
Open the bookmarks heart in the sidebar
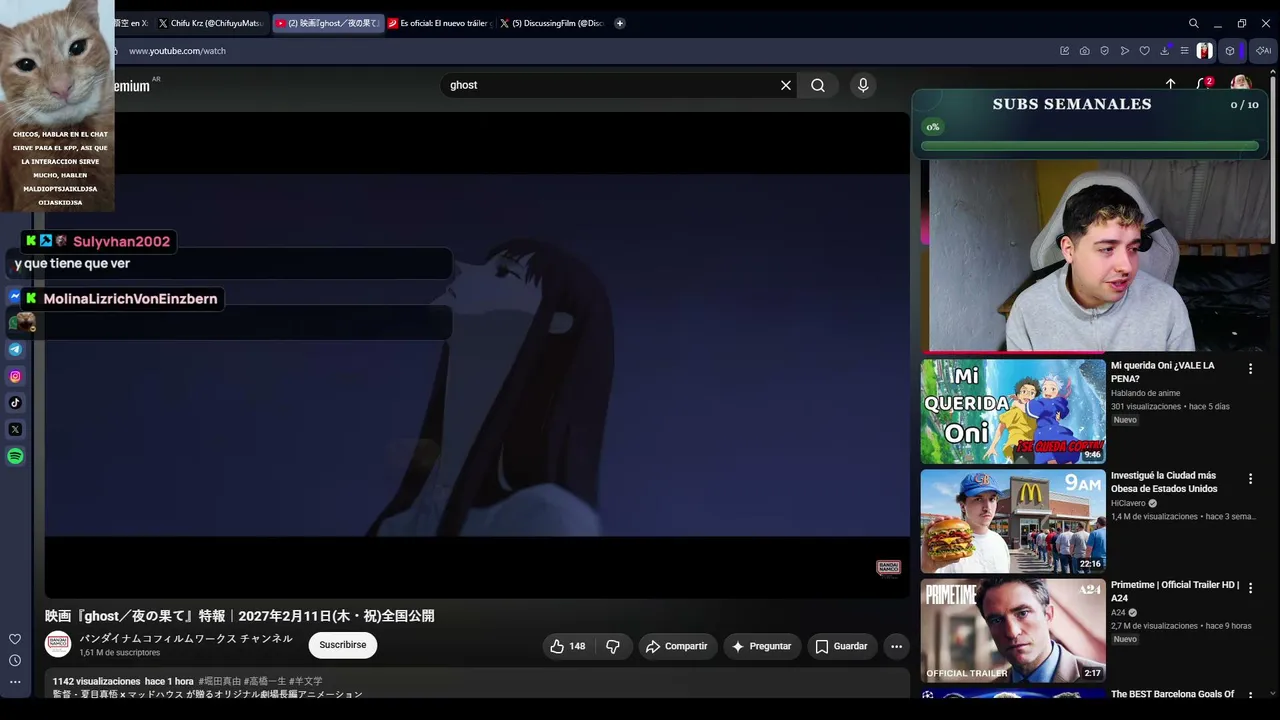point(15,639)
